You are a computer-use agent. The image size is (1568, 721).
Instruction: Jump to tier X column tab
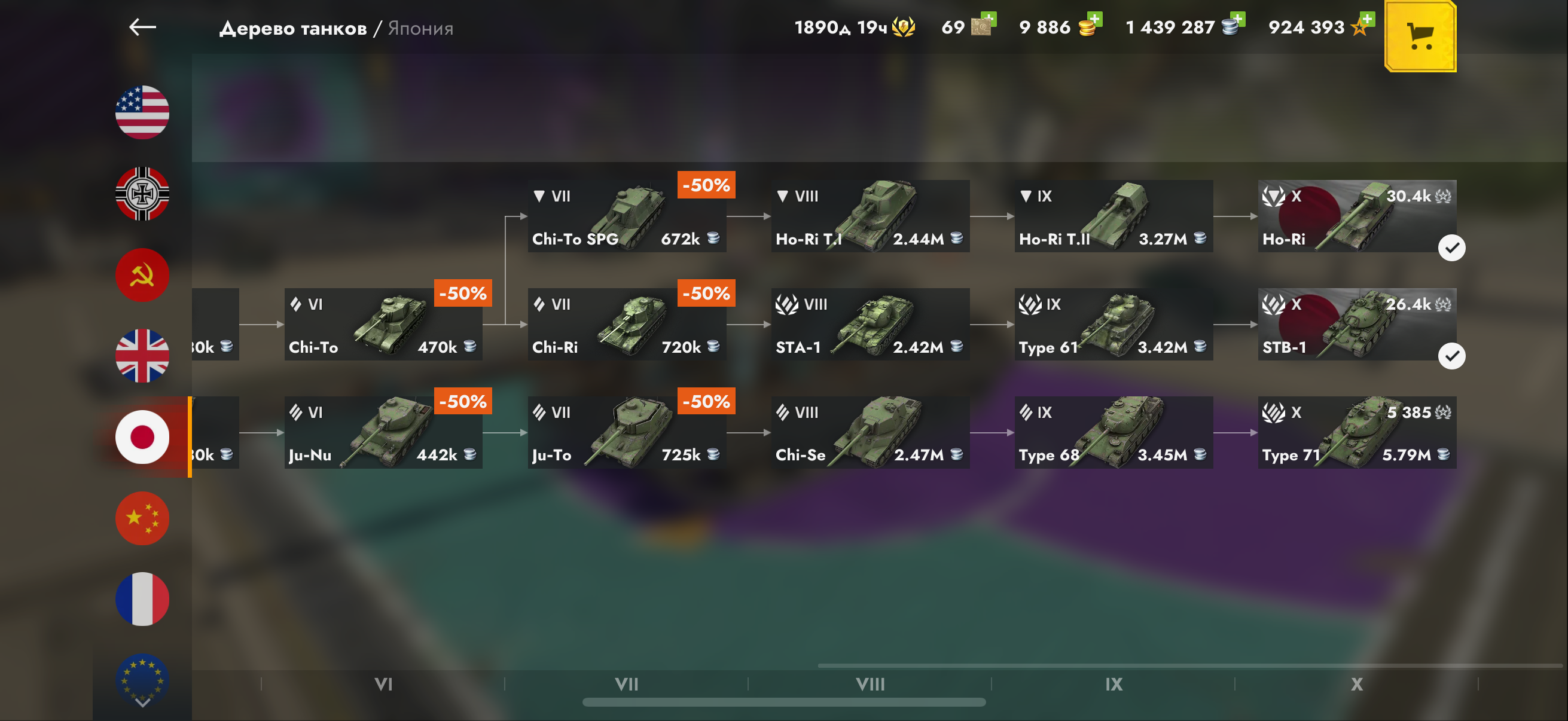pyautogui.click(x=1357, y=685)
